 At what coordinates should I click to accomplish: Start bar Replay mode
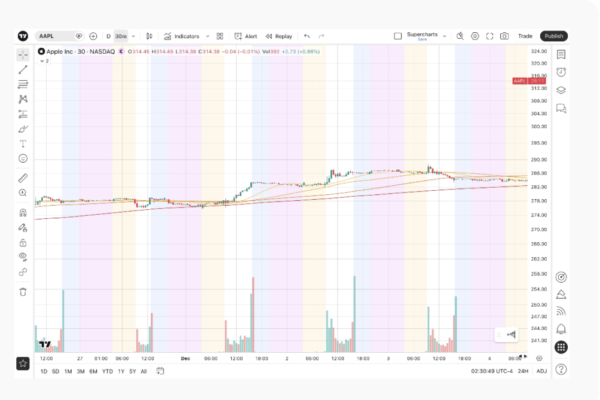pyautogui.click(x=279, y=36)
